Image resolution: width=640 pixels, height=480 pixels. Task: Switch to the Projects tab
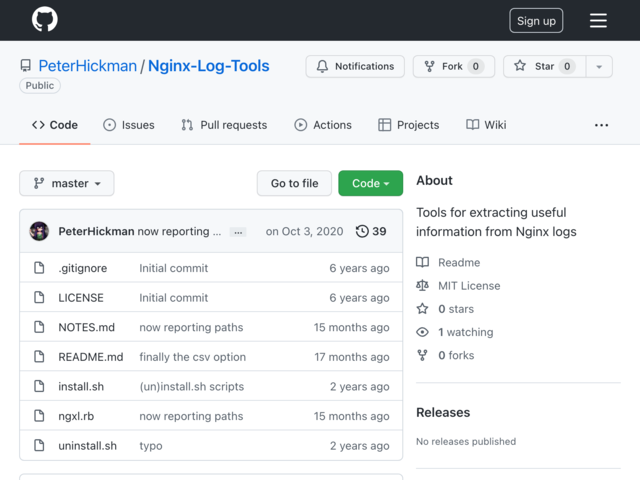(409, 125)
